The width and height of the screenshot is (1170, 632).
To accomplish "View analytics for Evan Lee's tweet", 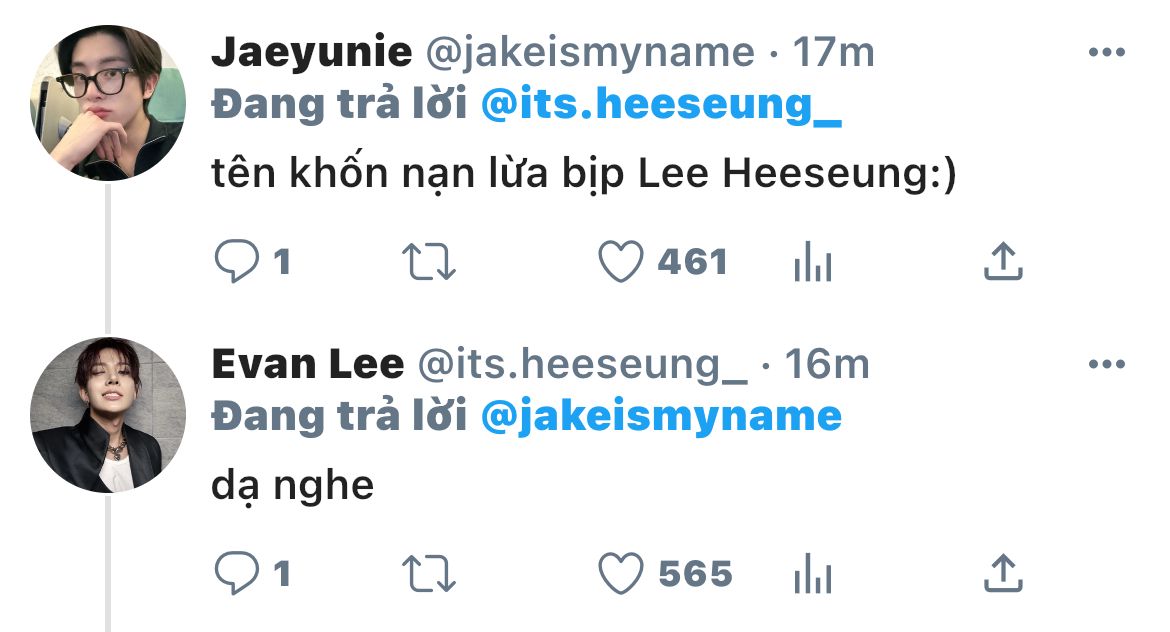I will coord(812,574).
